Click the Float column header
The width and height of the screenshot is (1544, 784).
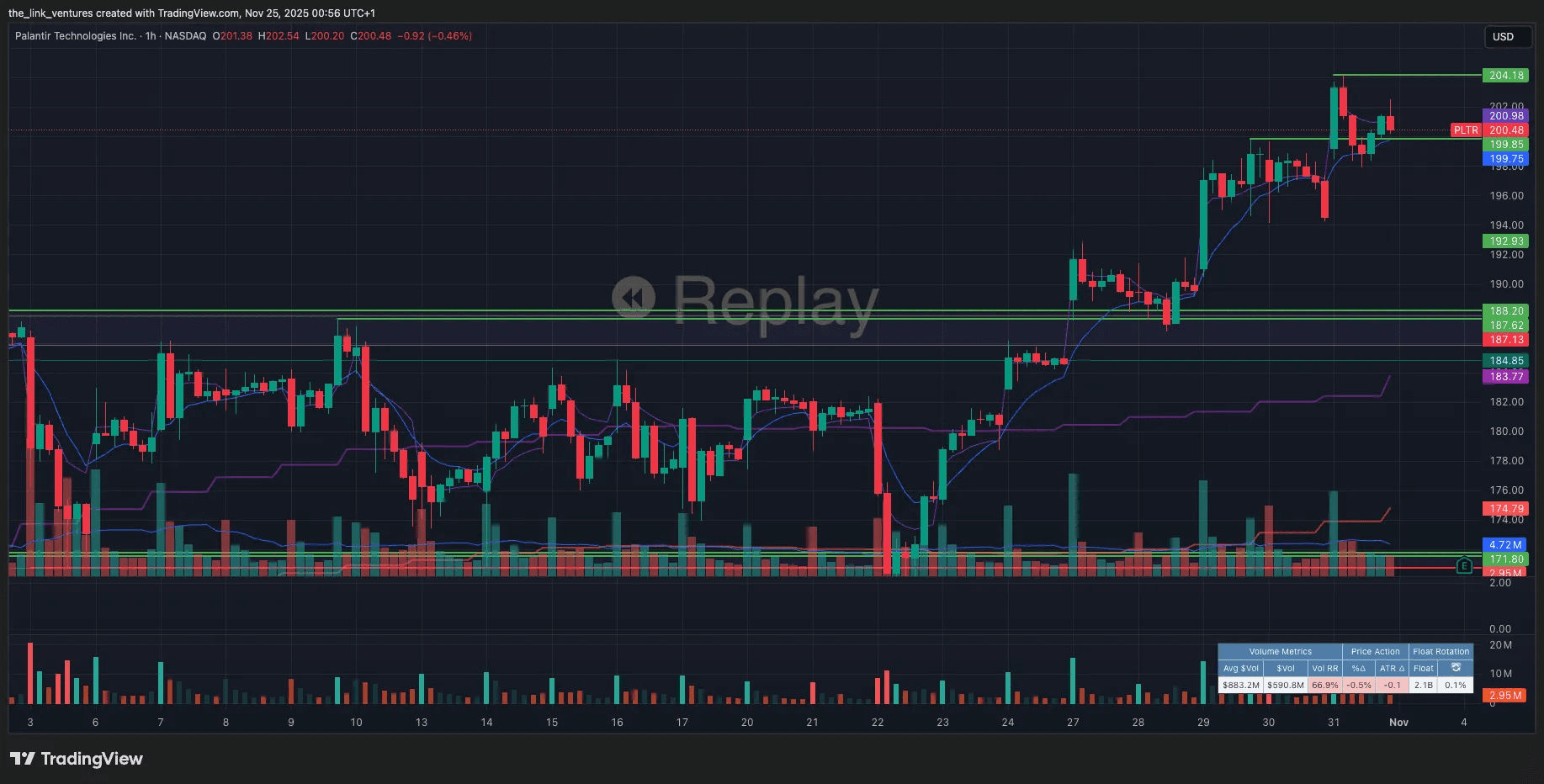[1424, 668]
